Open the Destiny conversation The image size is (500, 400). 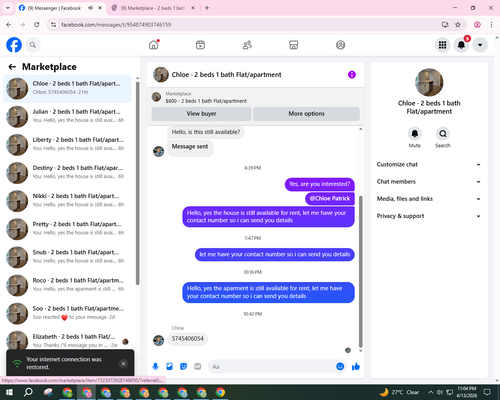click(68, 173)
